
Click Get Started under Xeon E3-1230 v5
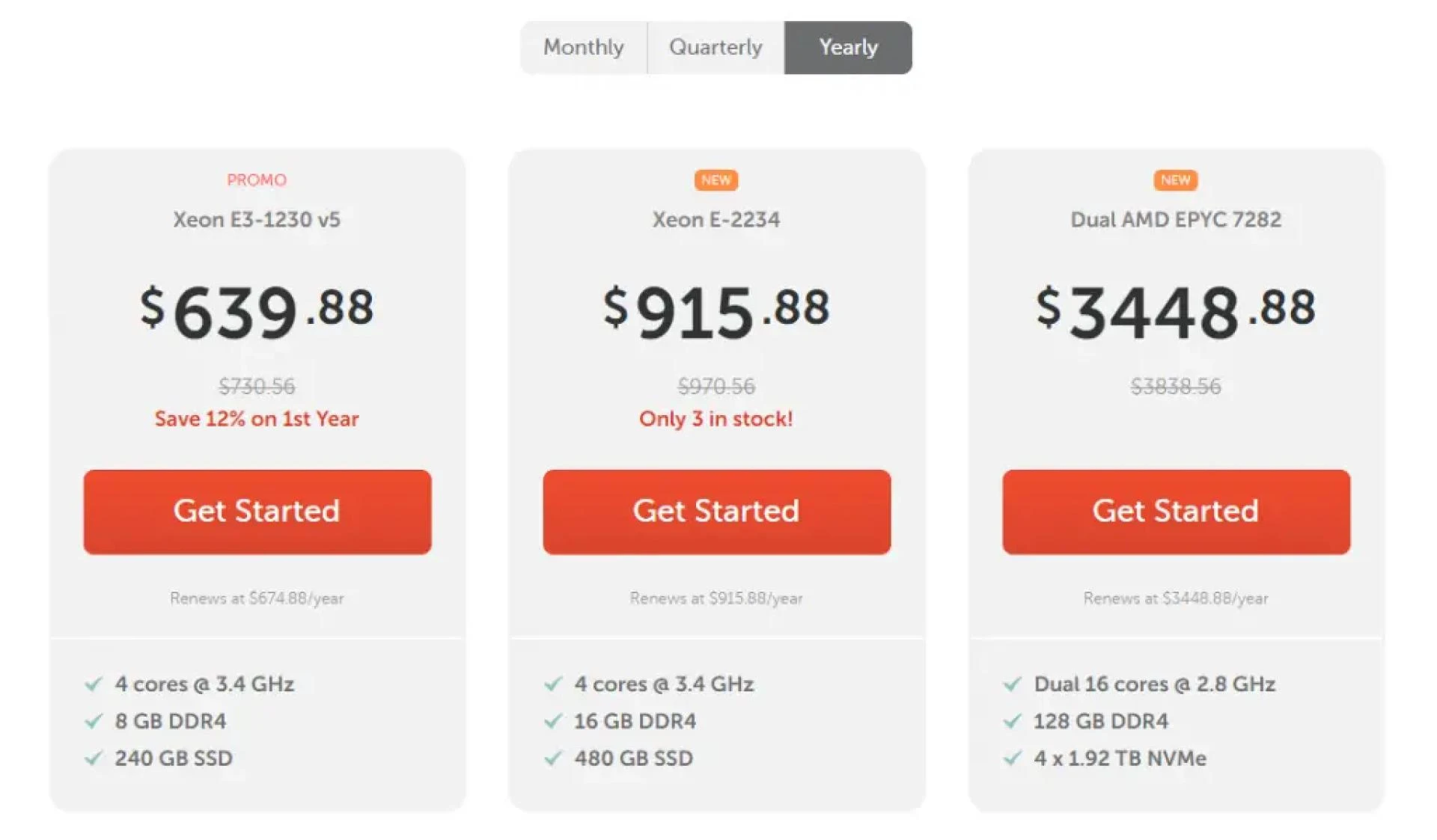257,512
